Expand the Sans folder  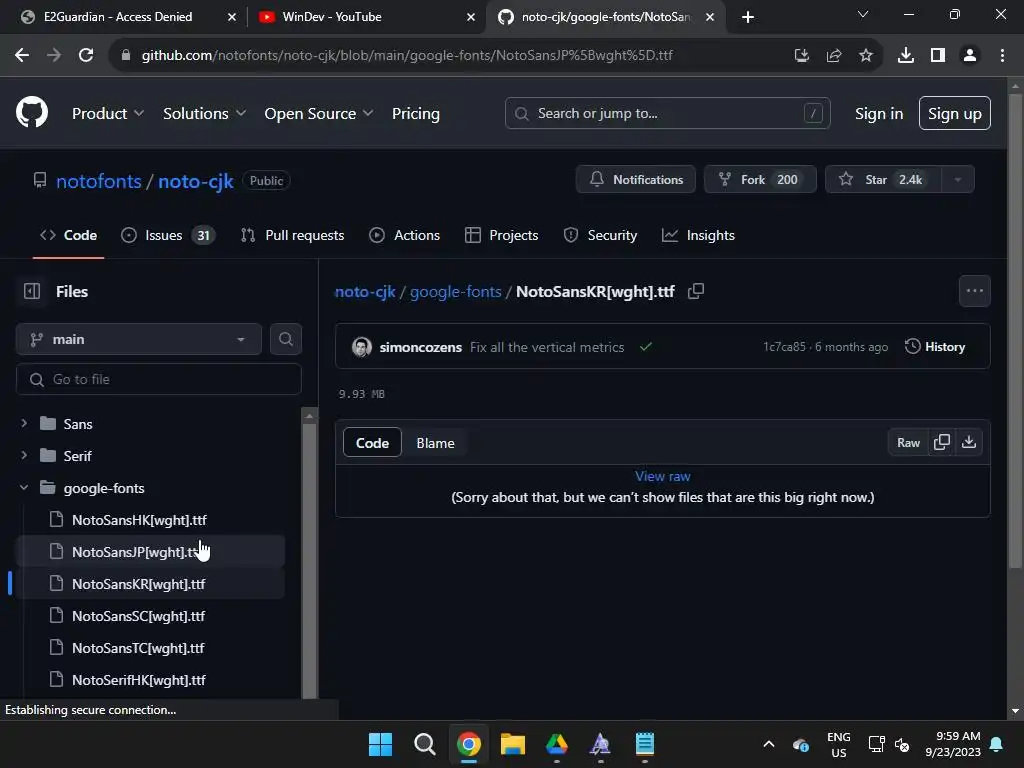click(x=24, y=423)
